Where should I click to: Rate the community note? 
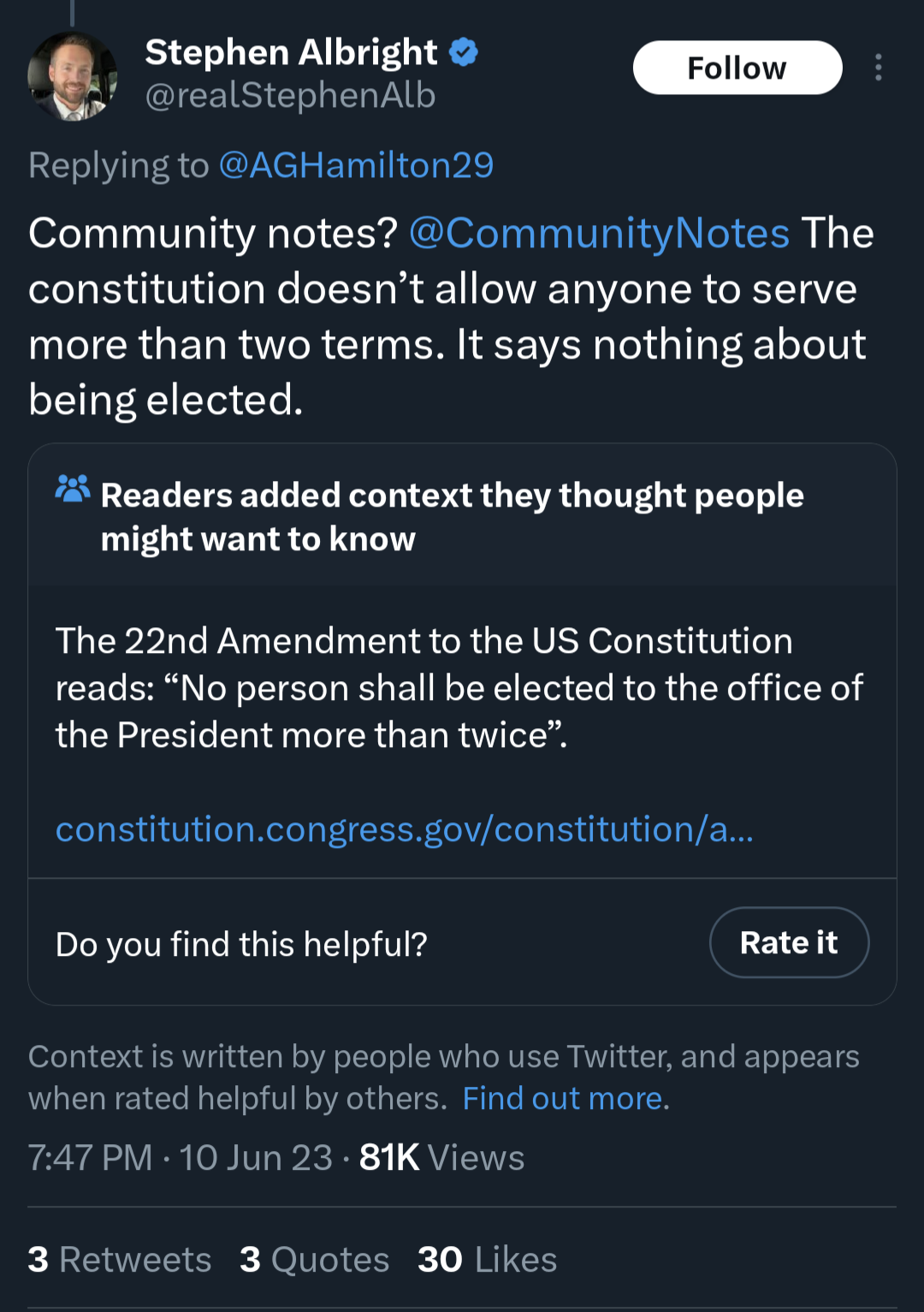(x=789, y=942)
